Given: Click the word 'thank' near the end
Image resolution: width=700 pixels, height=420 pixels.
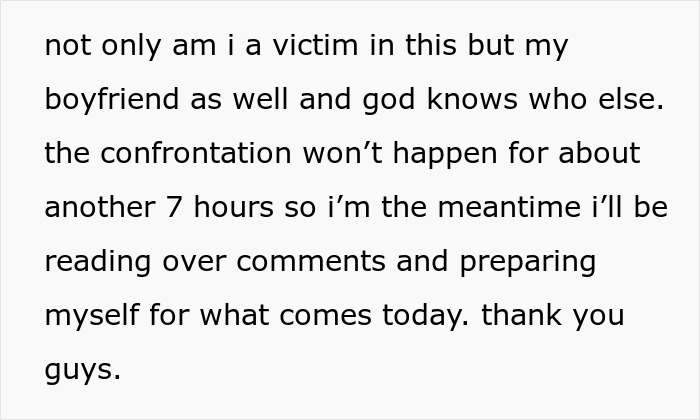Looking at the screenshot, I should coord(521,315).
